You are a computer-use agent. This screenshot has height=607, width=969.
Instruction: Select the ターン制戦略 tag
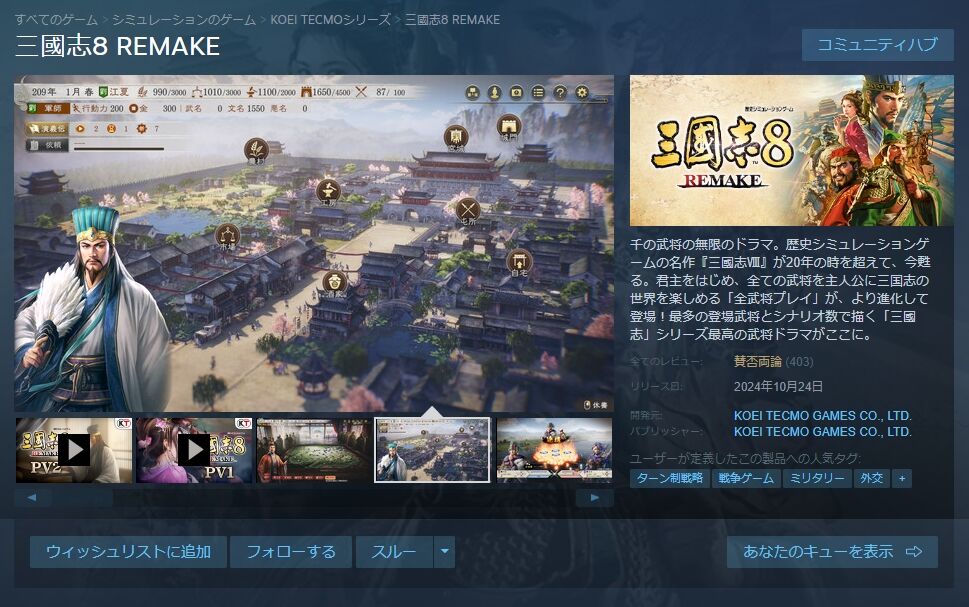point(670,478)
